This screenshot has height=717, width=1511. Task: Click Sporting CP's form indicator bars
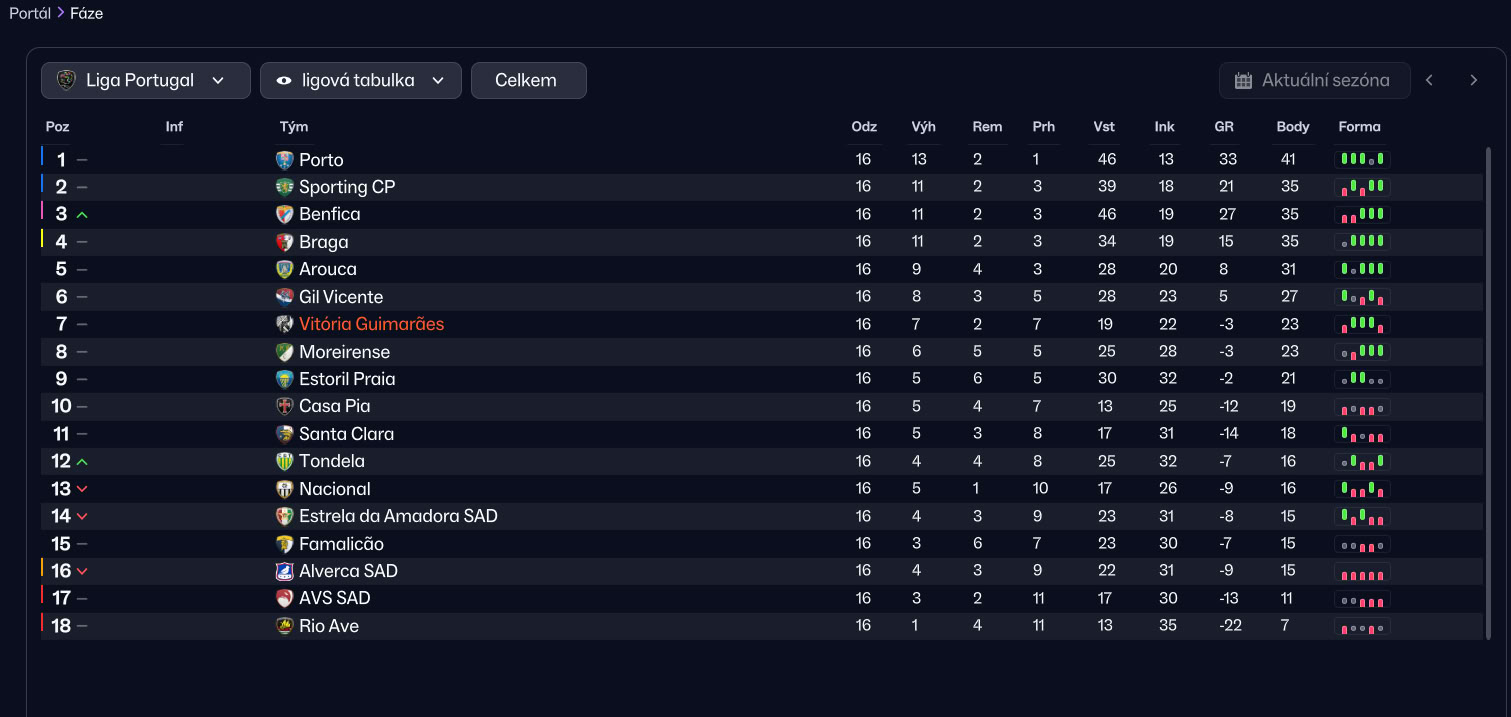1362,187
